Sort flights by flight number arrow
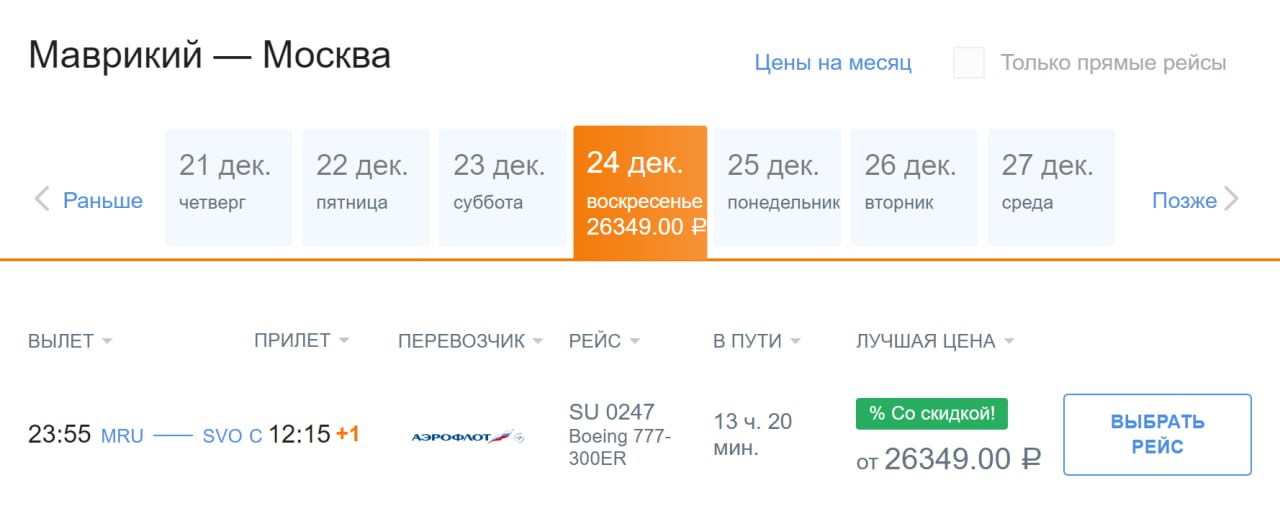1280x511 pixels. (635, 341)
